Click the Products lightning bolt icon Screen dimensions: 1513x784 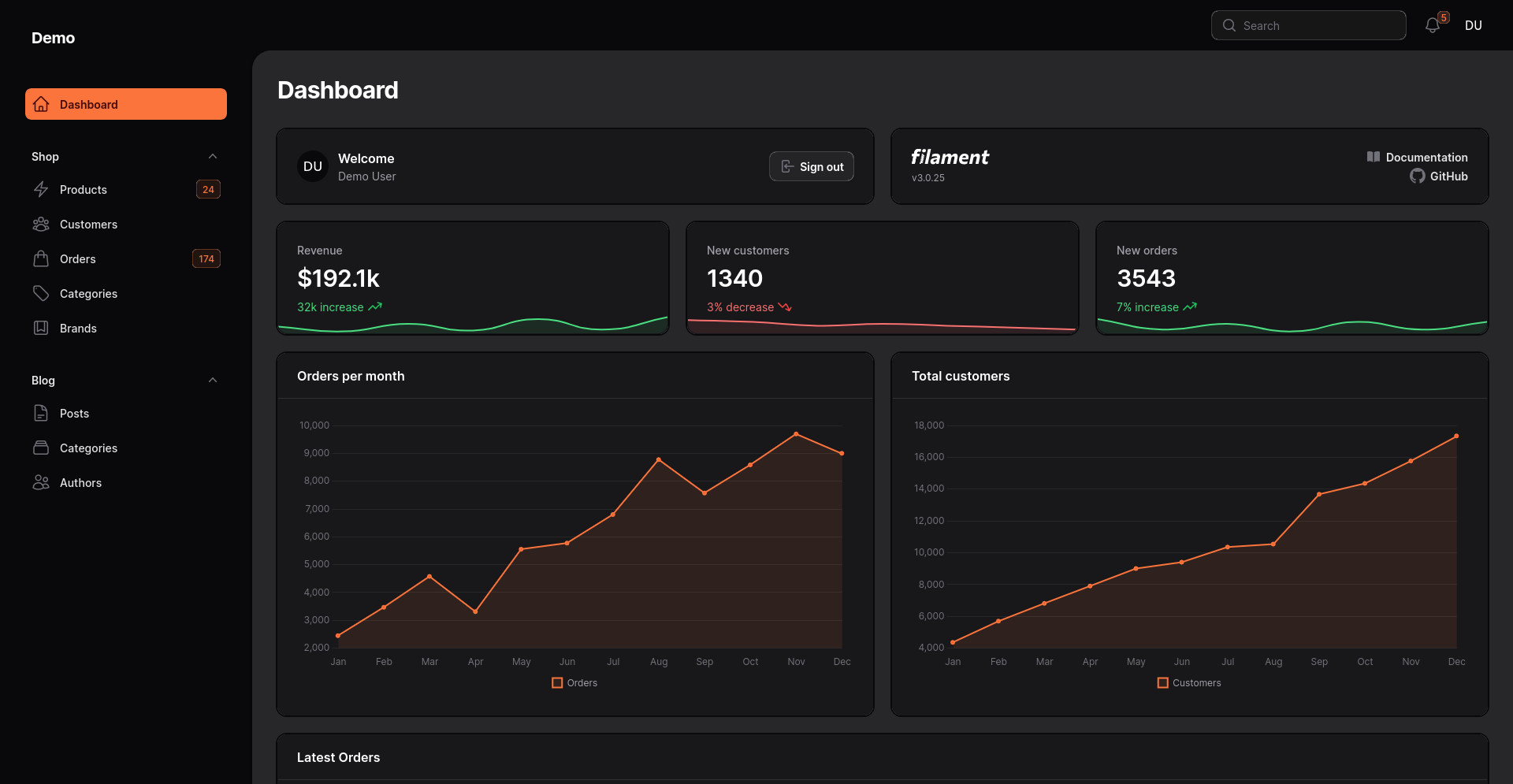click(x=41, y=189)
